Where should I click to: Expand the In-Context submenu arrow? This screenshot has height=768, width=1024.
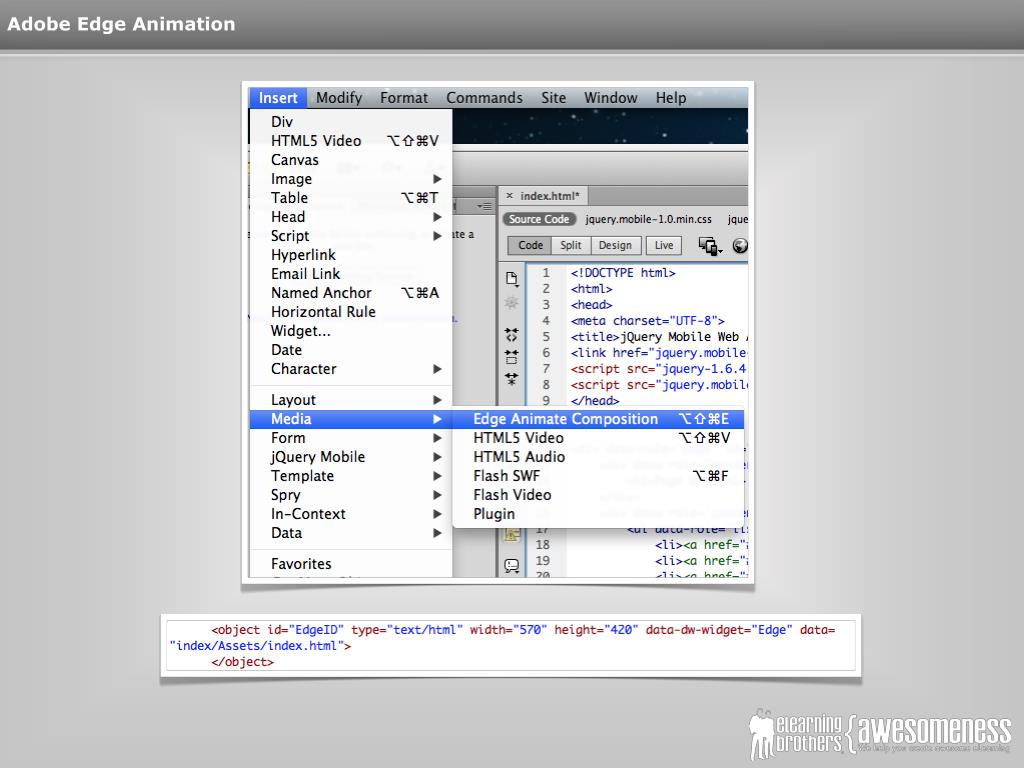[438, 514]
